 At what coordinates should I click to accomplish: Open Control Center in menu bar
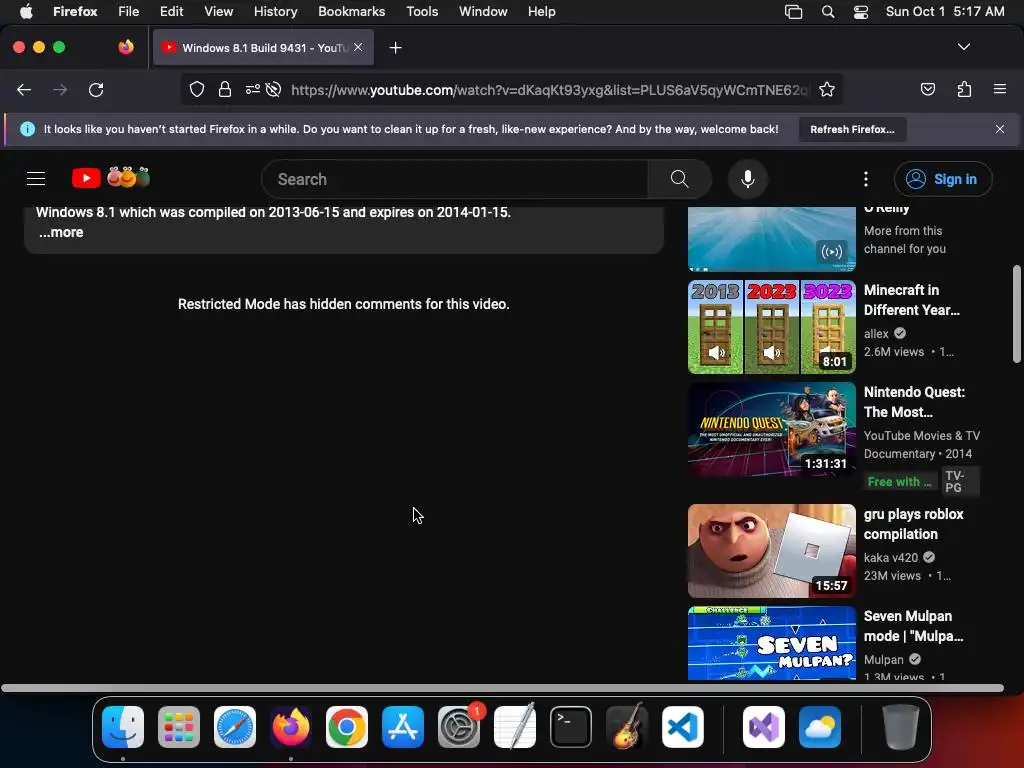pyautogui.click(x=861, y=12)
